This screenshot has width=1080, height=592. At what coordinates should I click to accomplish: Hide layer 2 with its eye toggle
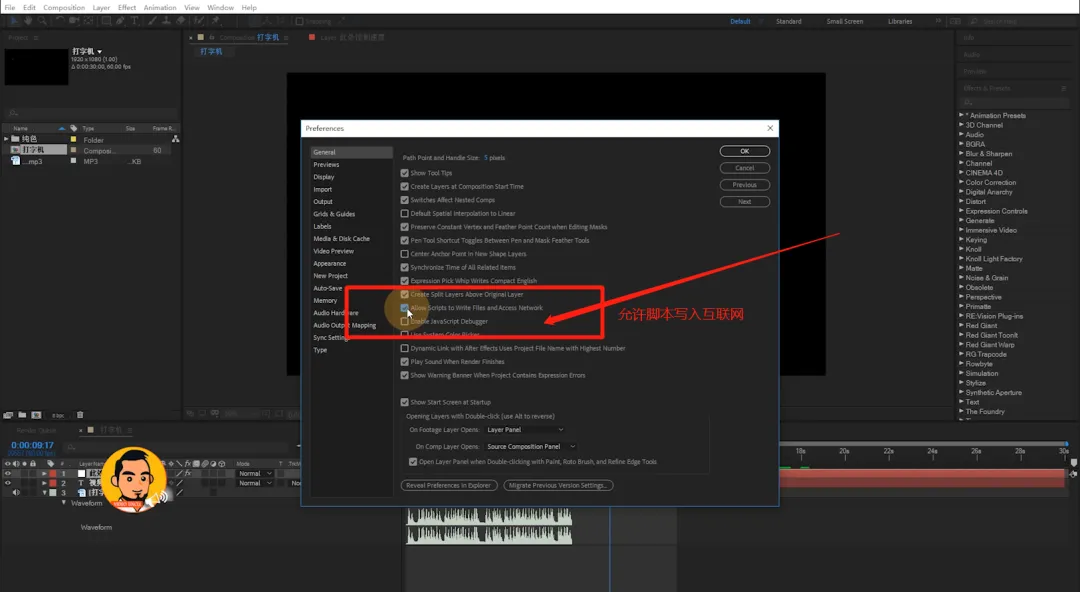click(8, 483)
